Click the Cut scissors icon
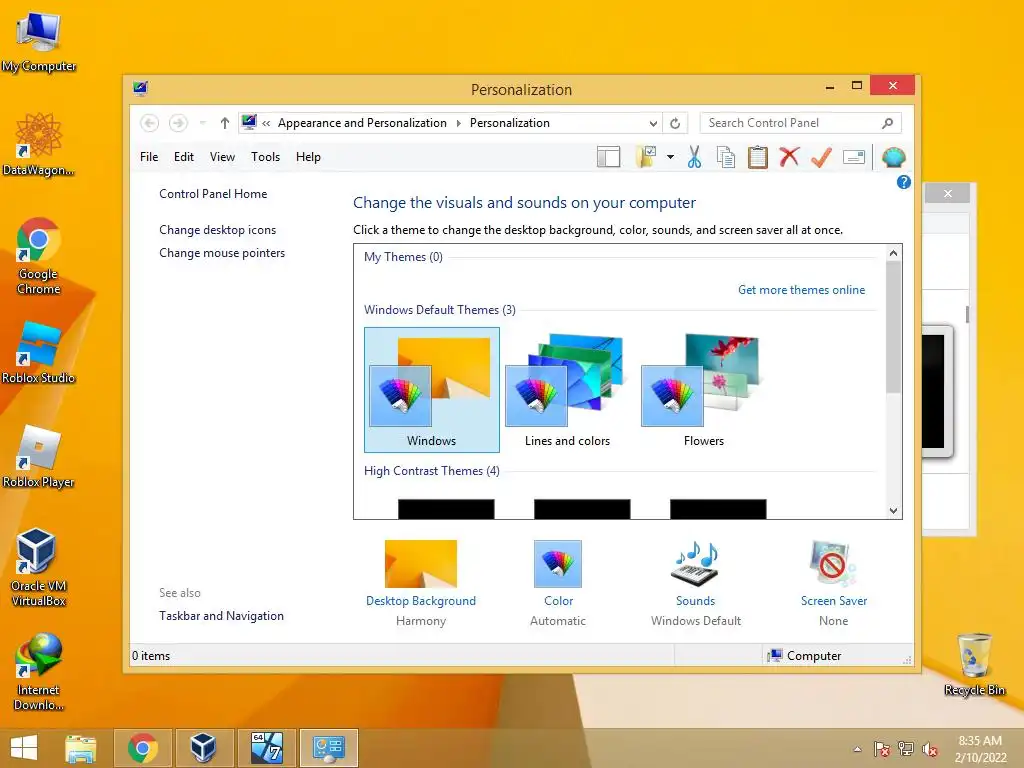The width and height of the screenshot is (1024, 768). click(694, 157)
